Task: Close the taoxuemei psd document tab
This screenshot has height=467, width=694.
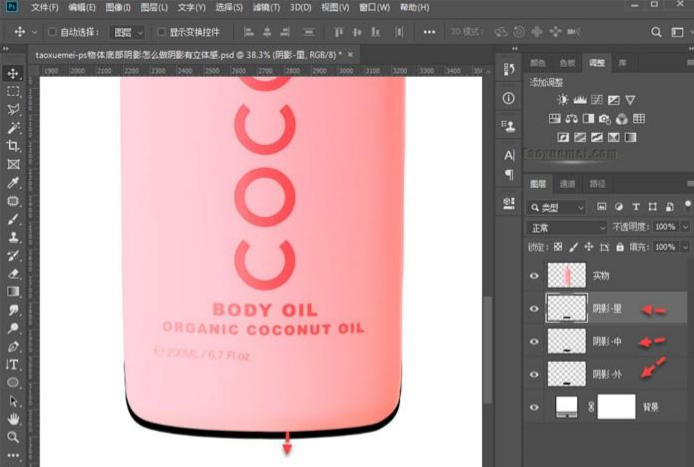Action: [350, 55]
